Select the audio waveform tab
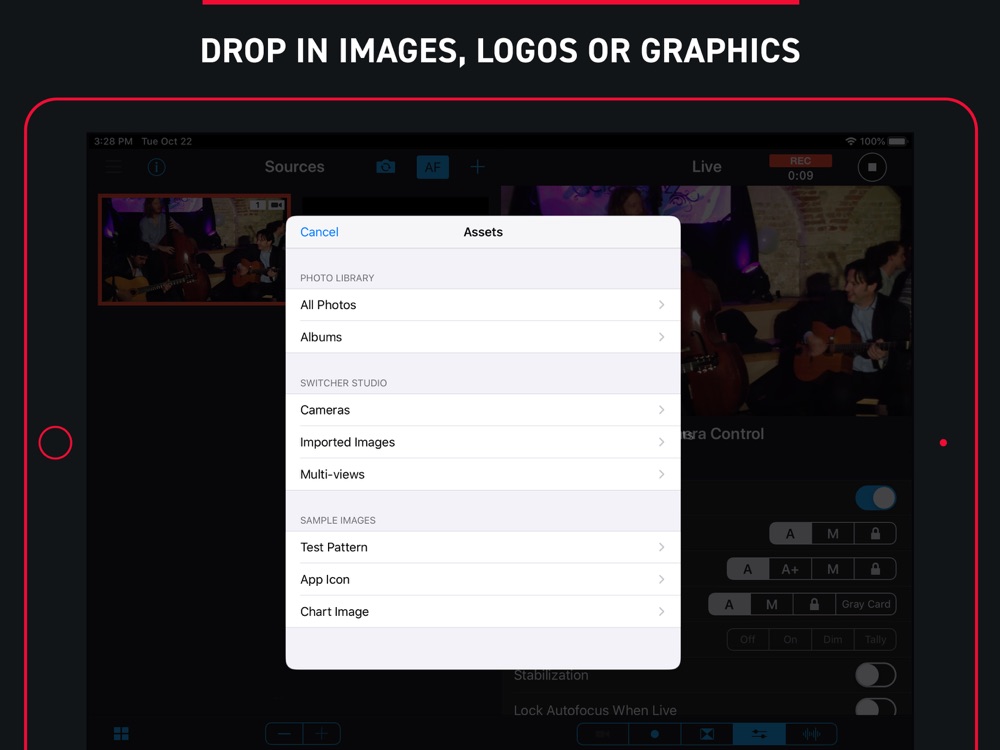1000x750 pixels. pos(811,734)
